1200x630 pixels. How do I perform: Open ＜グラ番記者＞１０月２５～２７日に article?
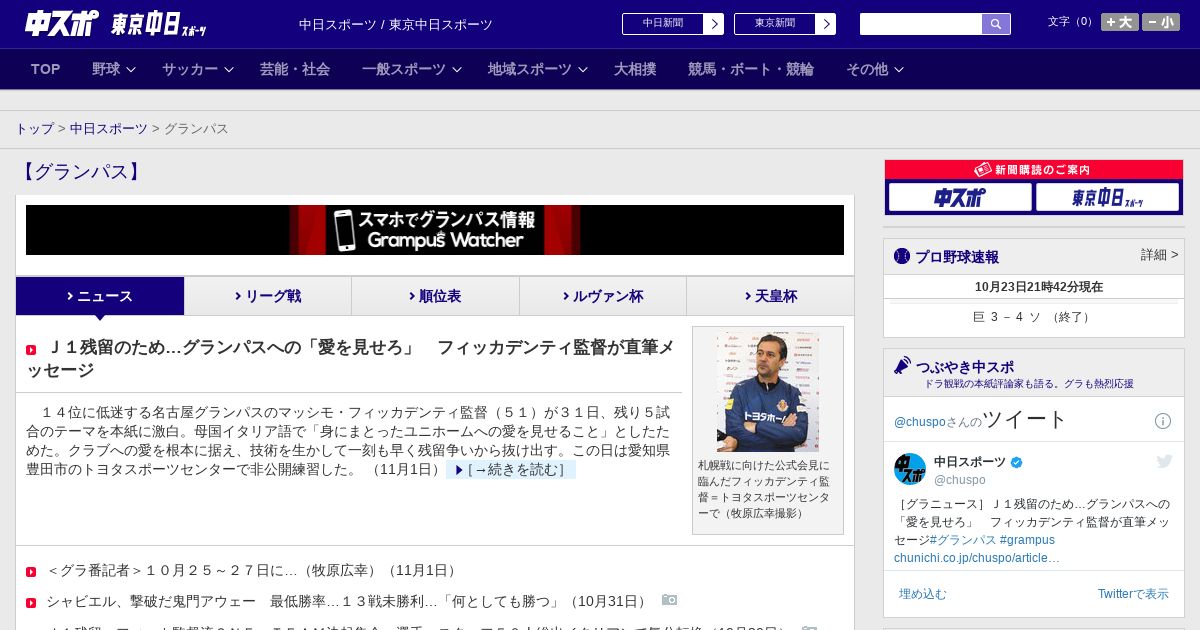[x=252, y=570]
